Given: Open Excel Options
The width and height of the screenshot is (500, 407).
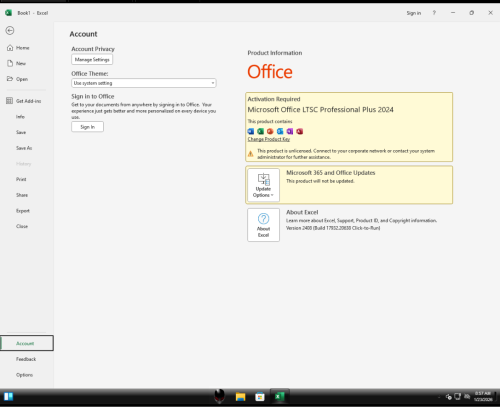Looking at the screenshot, I should tap(24, 375).
